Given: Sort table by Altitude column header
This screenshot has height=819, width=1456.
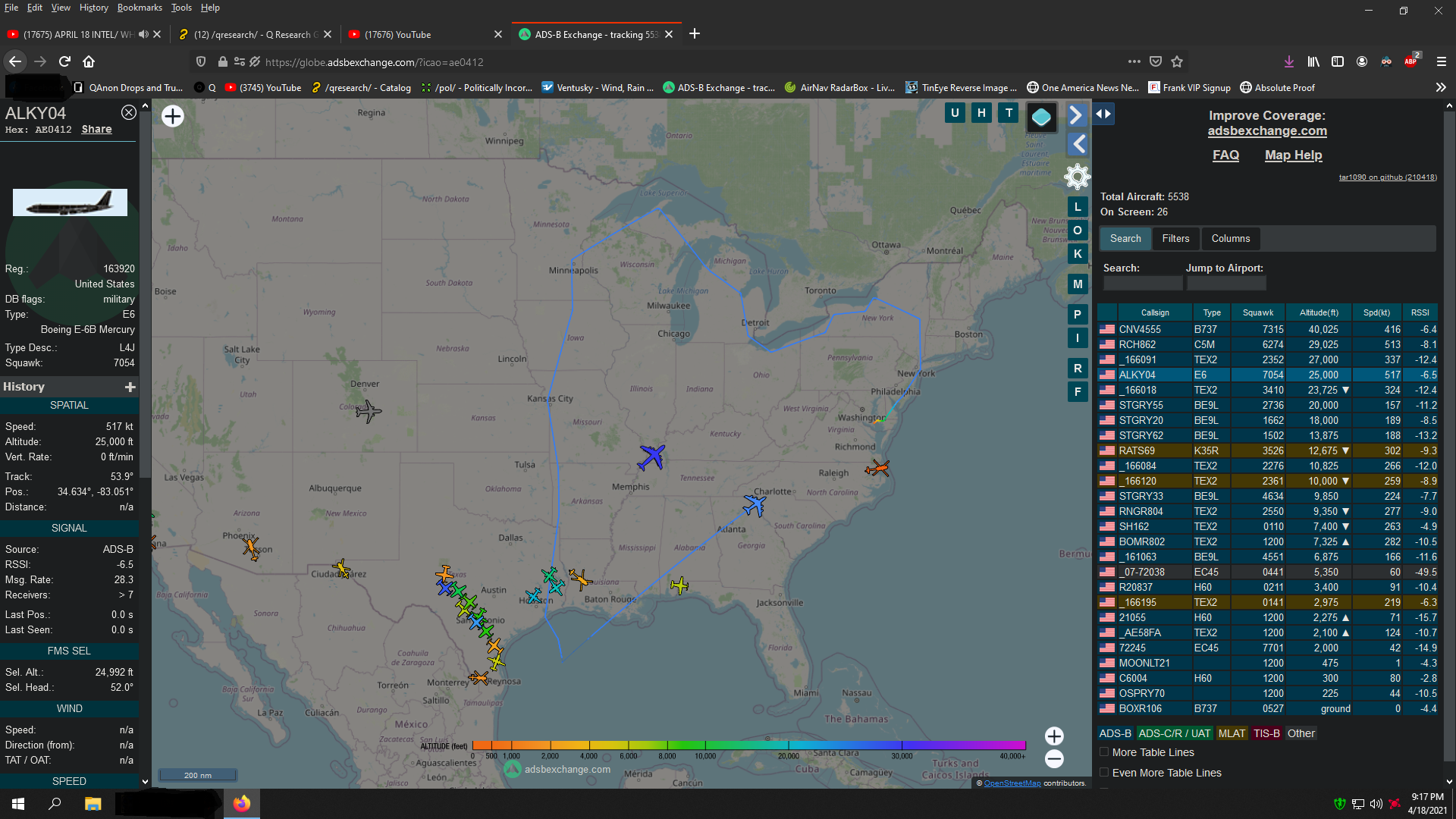Looking at the screenshot, I should point(1319,312).
